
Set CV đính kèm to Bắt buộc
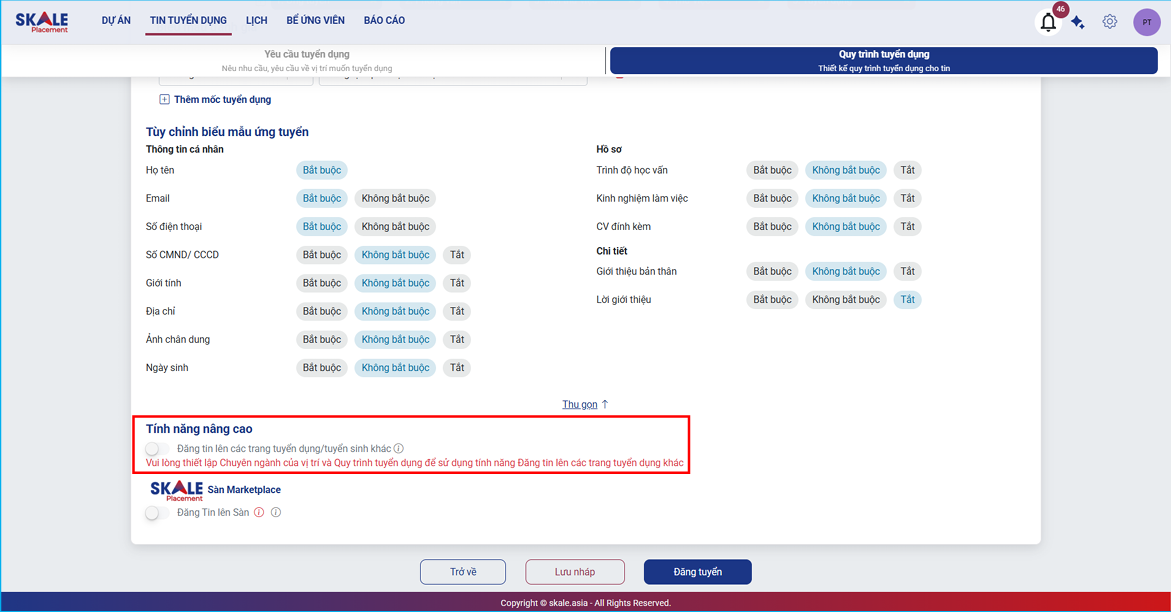click(x=772, y=226)
